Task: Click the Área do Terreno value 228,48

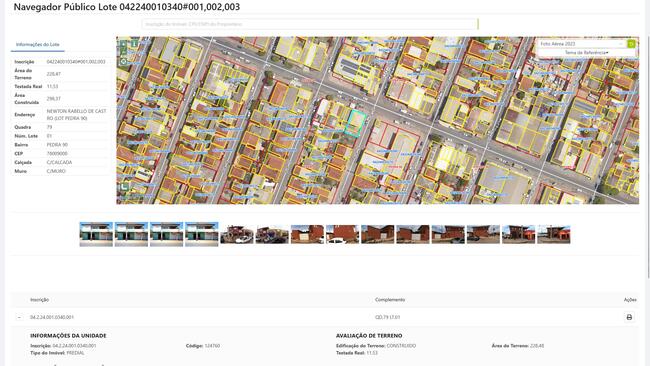Action: (x=537, y=346)
